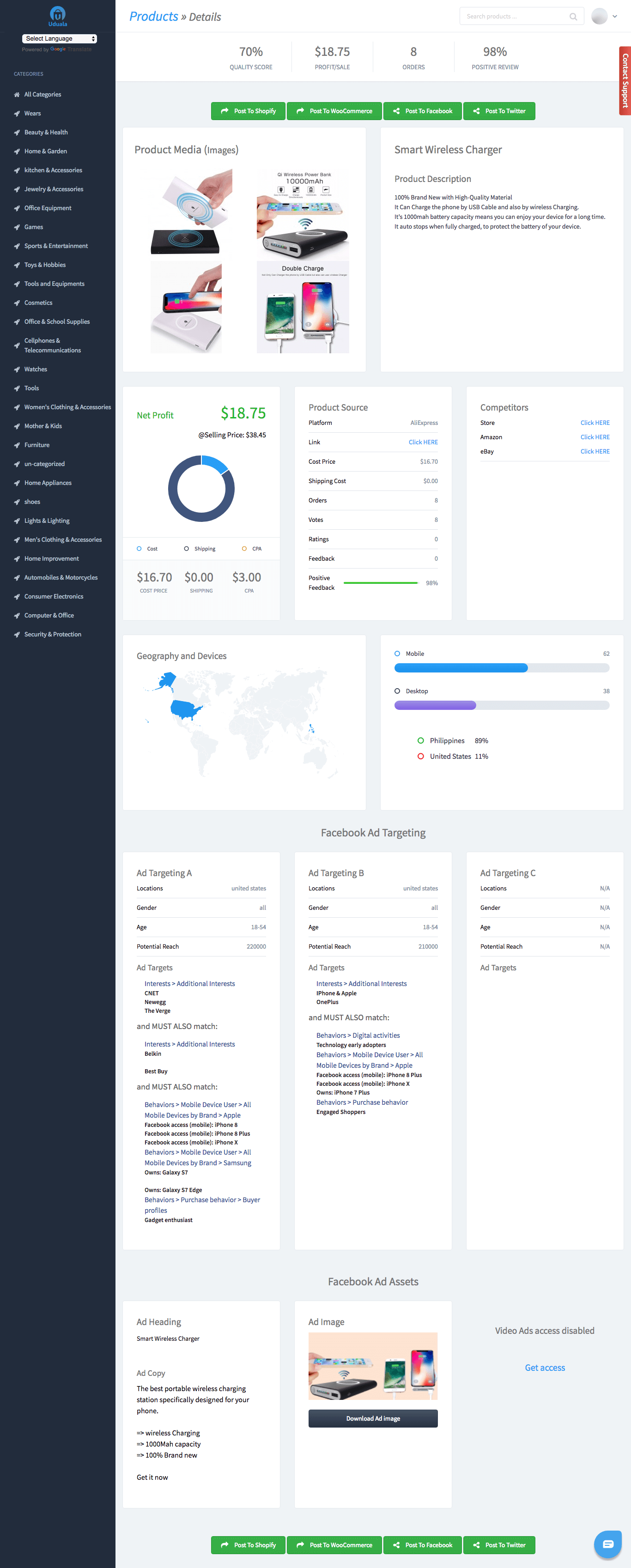Click rocket icon beside Security & Protection
This screenshot has width=631, height=1568.
(x=17, y=634)
